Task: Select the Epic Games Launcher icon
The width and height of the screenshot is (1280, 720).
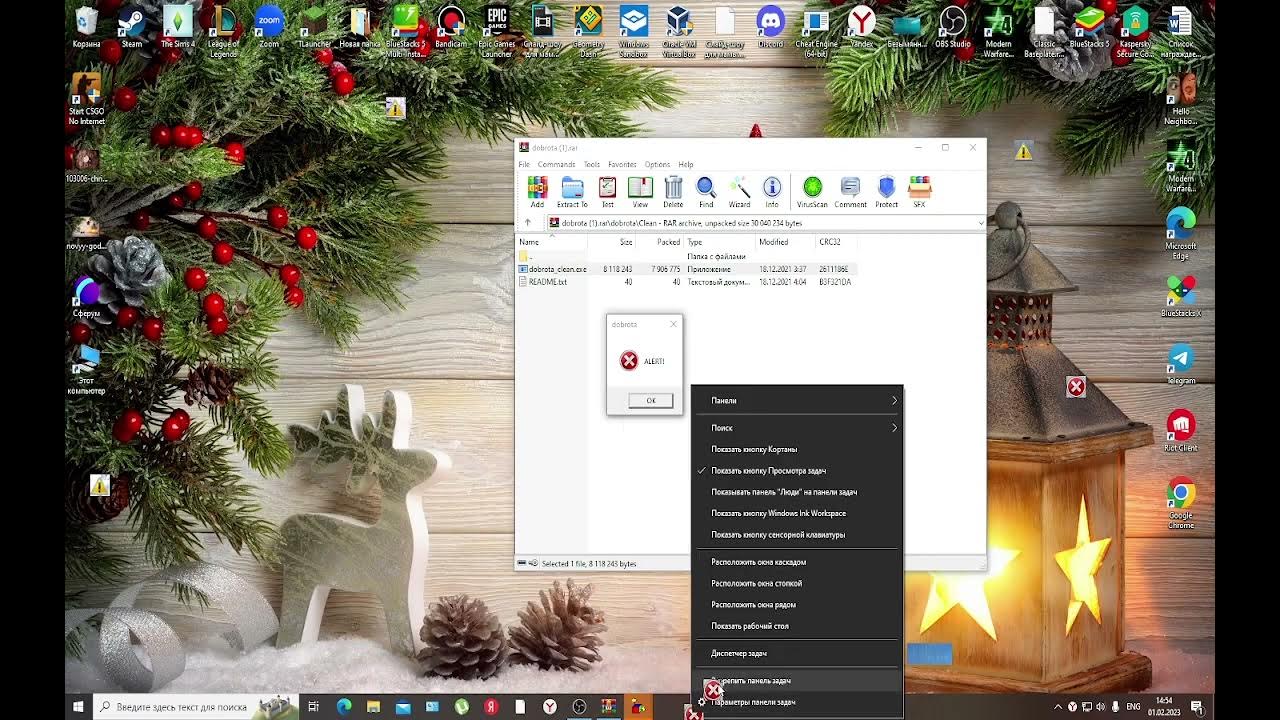Action: (496, 30)
